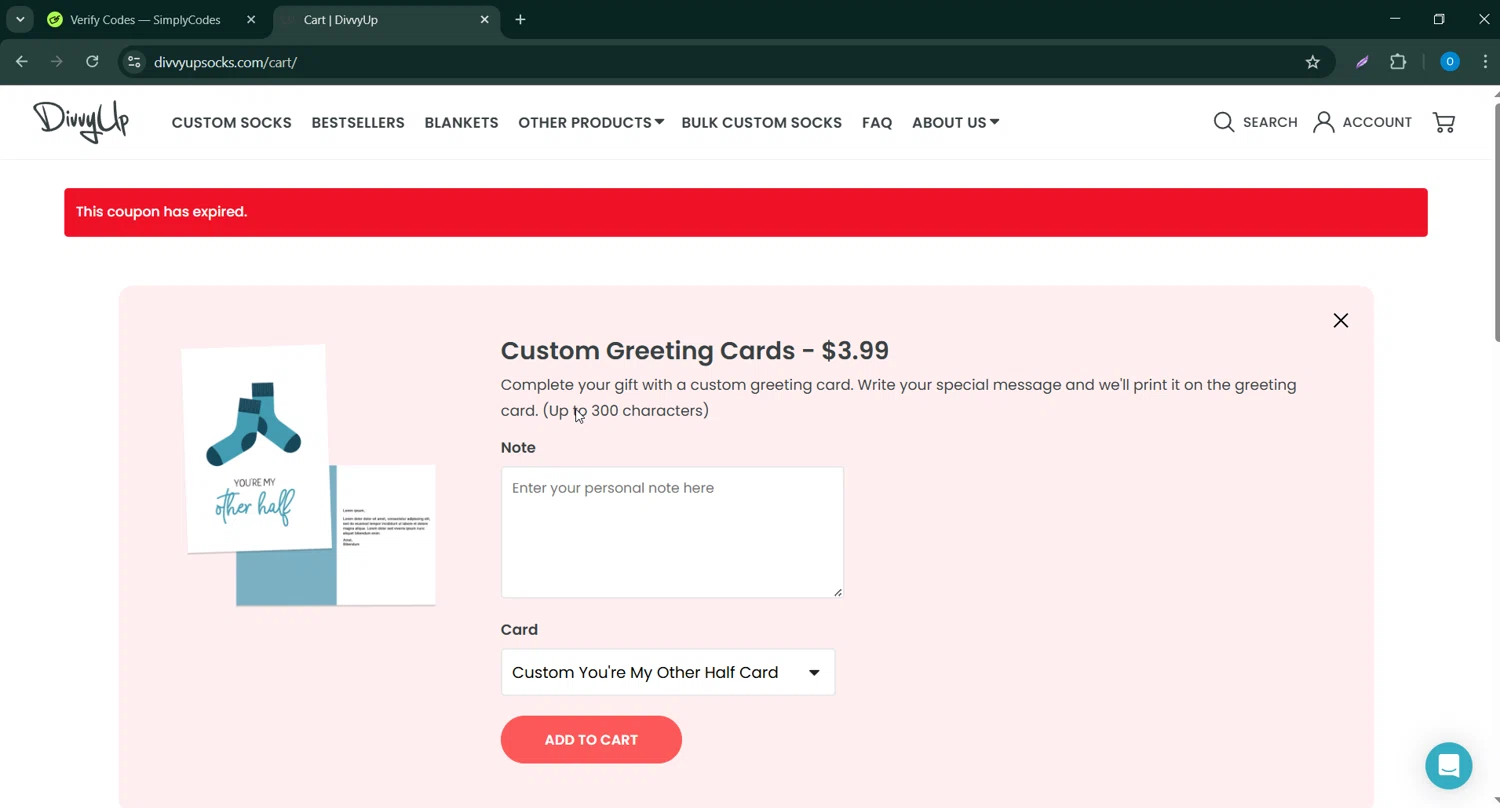Click the search magnifier icon
The image size is (1500, 808).
coord(1224,122)
